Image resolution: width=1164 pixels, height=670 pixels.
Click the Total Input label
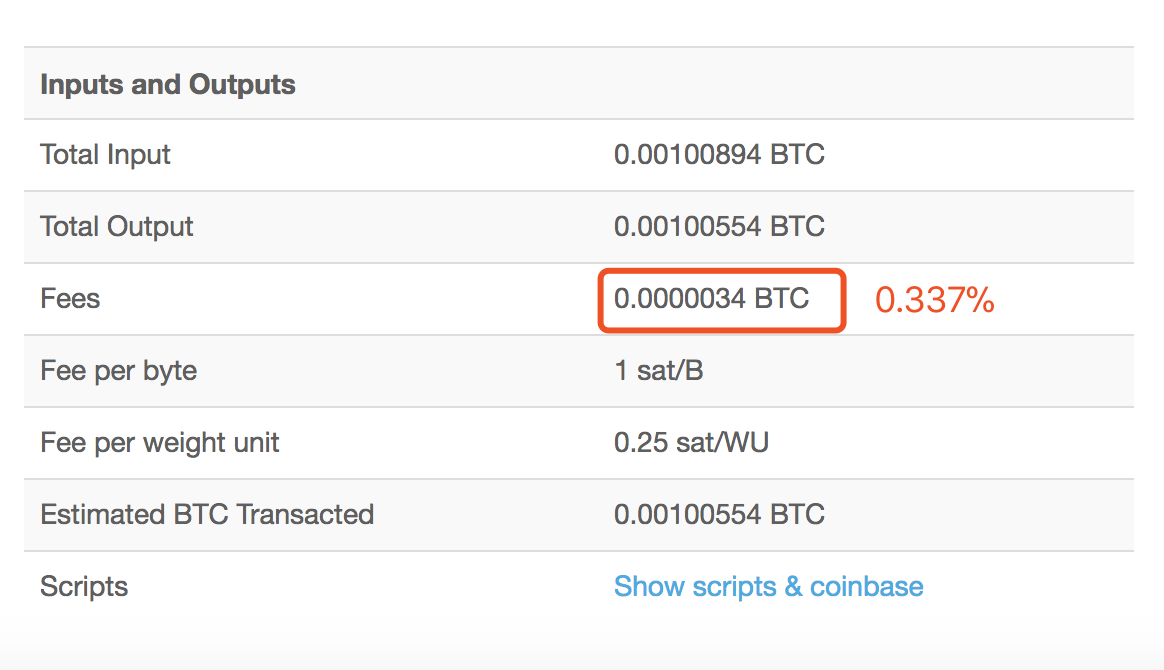click(105, 154)
